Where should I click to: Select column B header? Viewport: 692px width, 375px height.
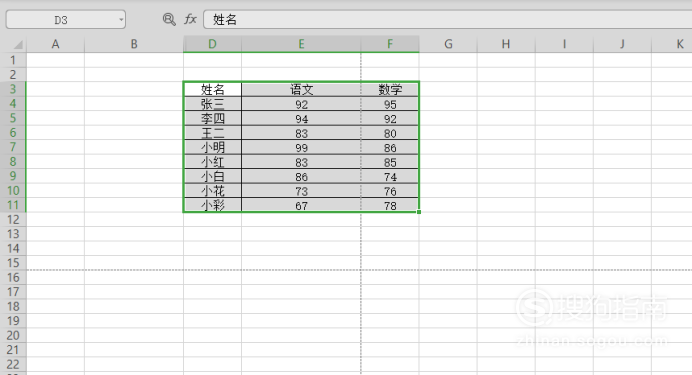[134, 44]
